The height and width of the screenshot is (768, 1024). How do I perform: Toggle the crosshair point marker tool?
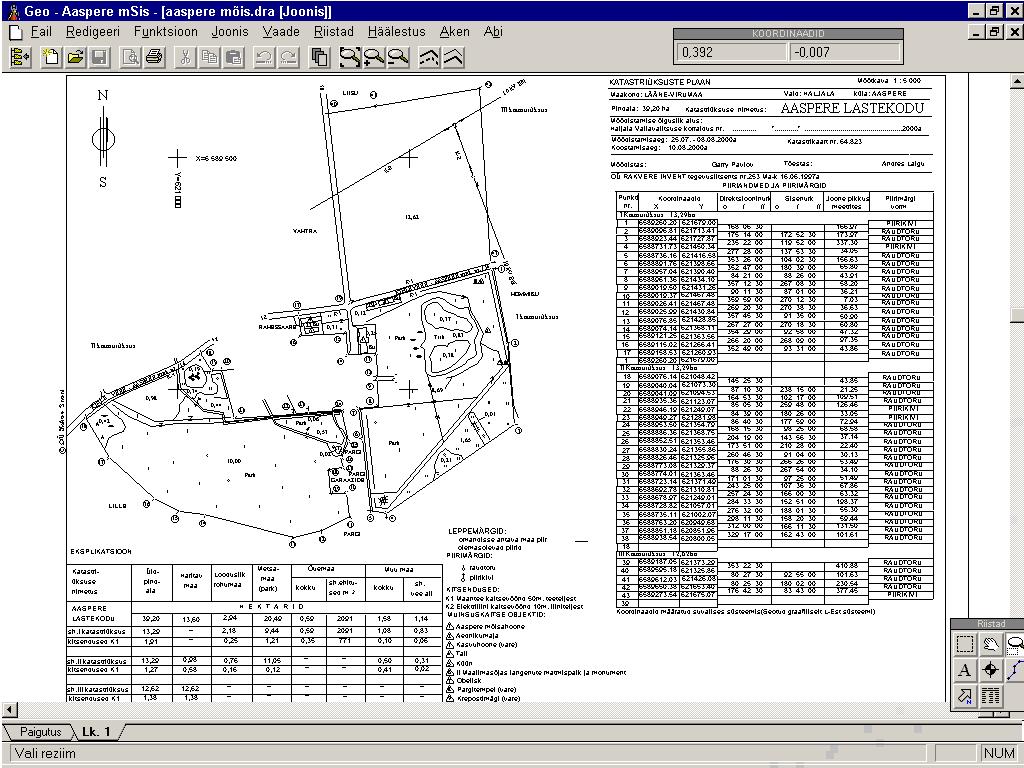pos(991,670)
